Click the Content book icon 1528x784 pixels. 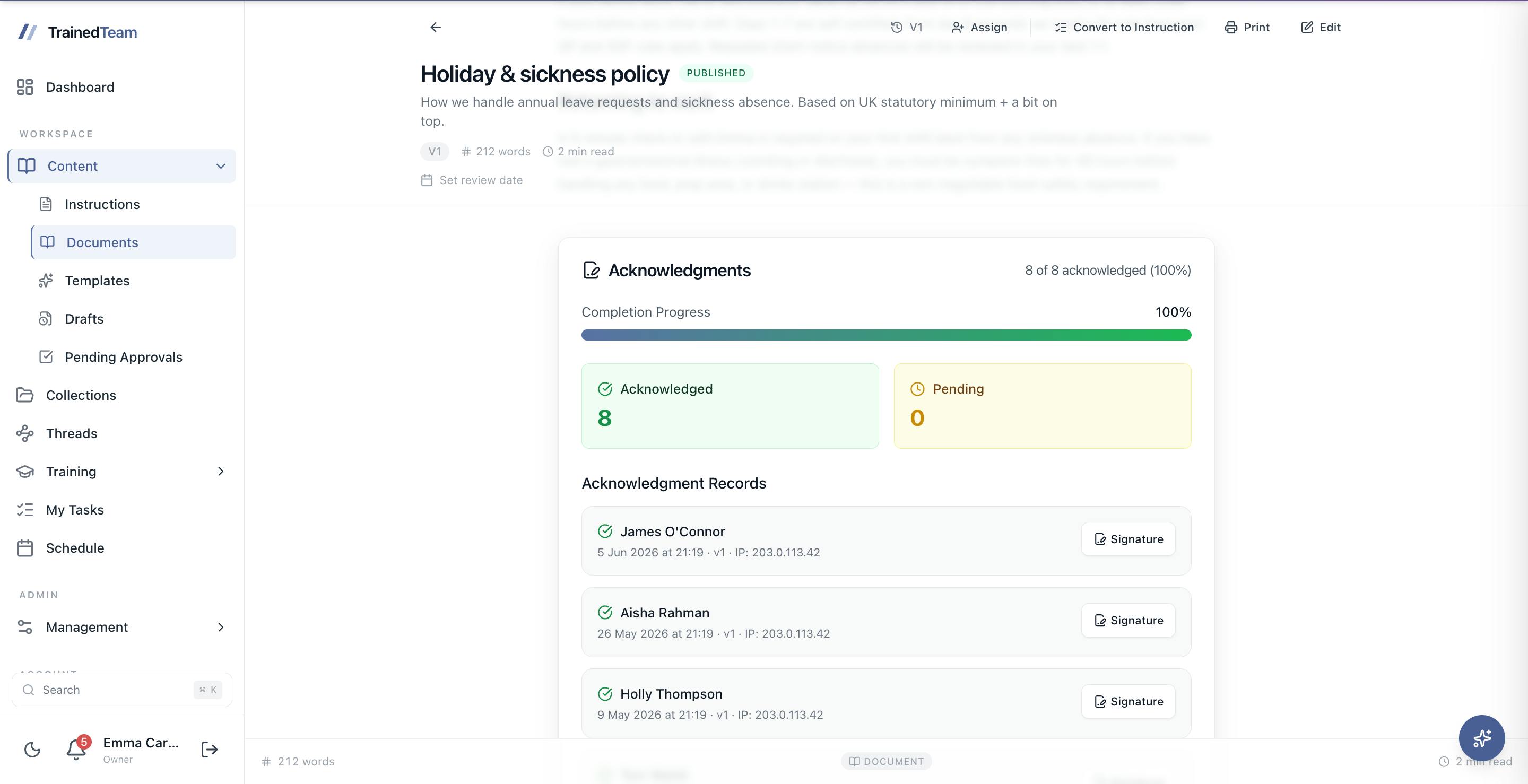(27, 166)
